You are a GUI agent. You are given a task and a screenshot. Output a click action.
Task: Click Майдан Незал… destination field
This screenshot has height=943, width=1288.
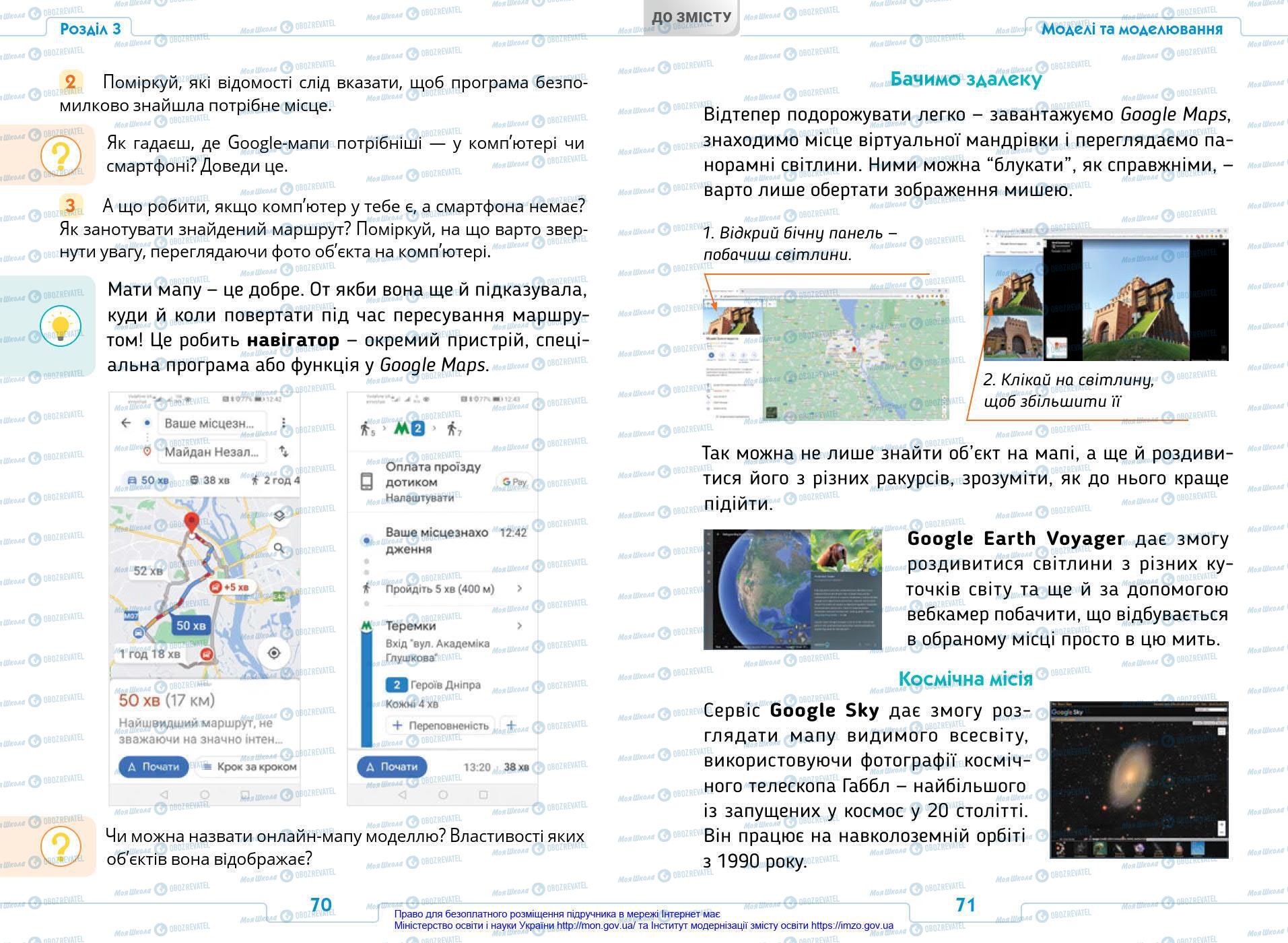[211, 452]
